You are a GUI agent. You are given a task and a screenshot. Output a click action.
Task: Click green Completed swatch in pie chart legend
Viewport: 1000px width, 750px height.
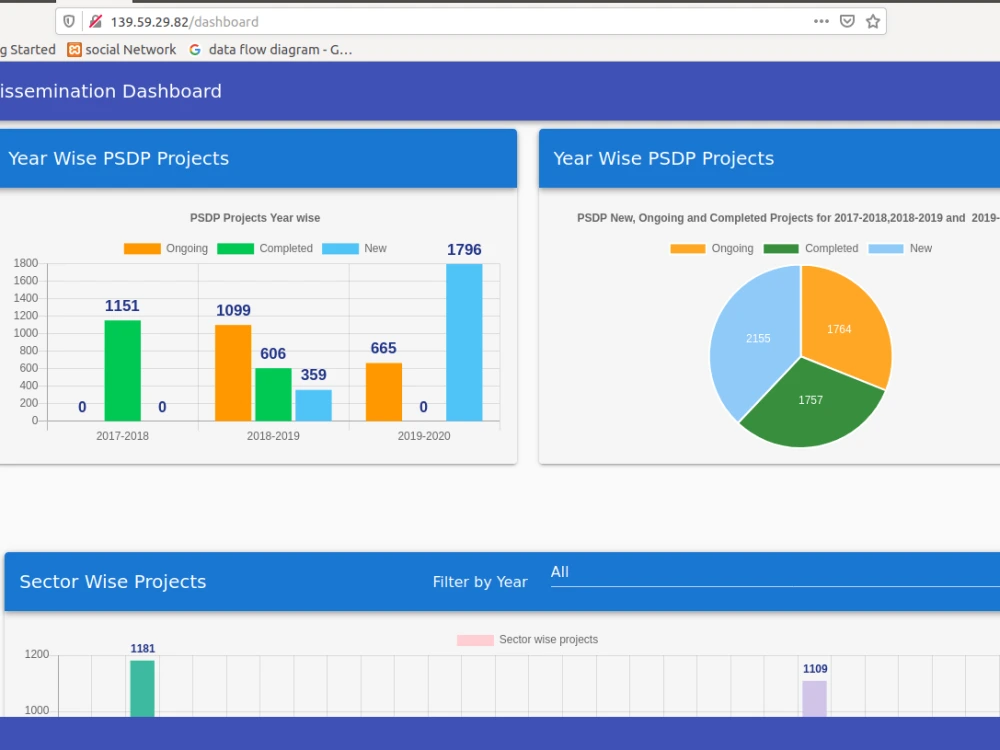(x=781, y=249)
